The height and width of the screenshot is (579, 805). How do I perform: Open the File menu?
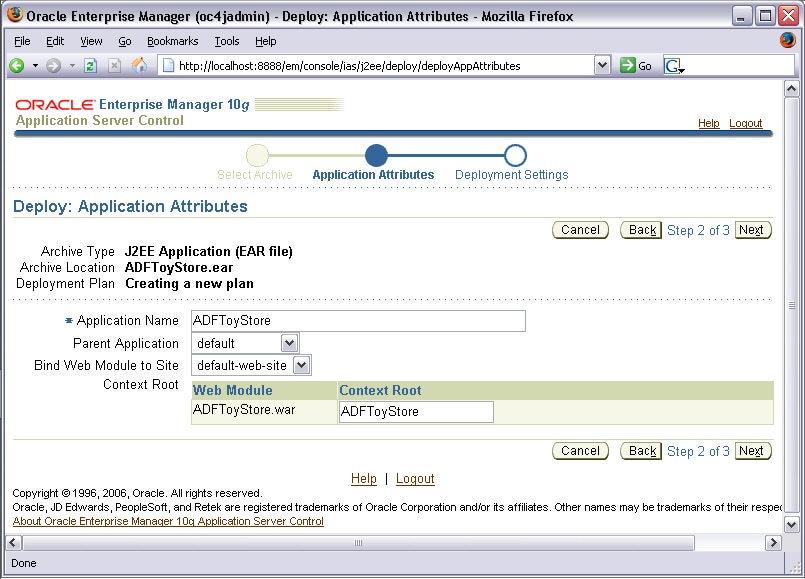tap(22, 41)
